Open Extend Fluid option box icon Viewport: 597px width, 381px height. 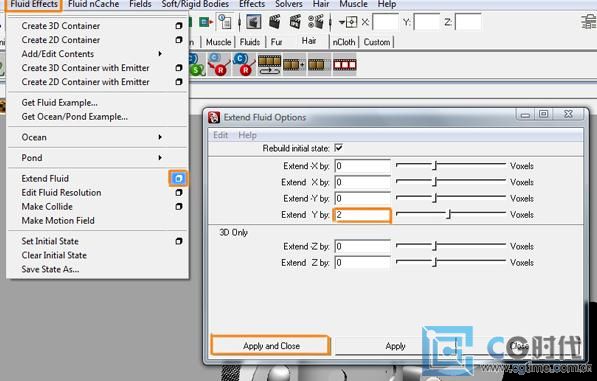pyautogui.click(x=178, y=178)
